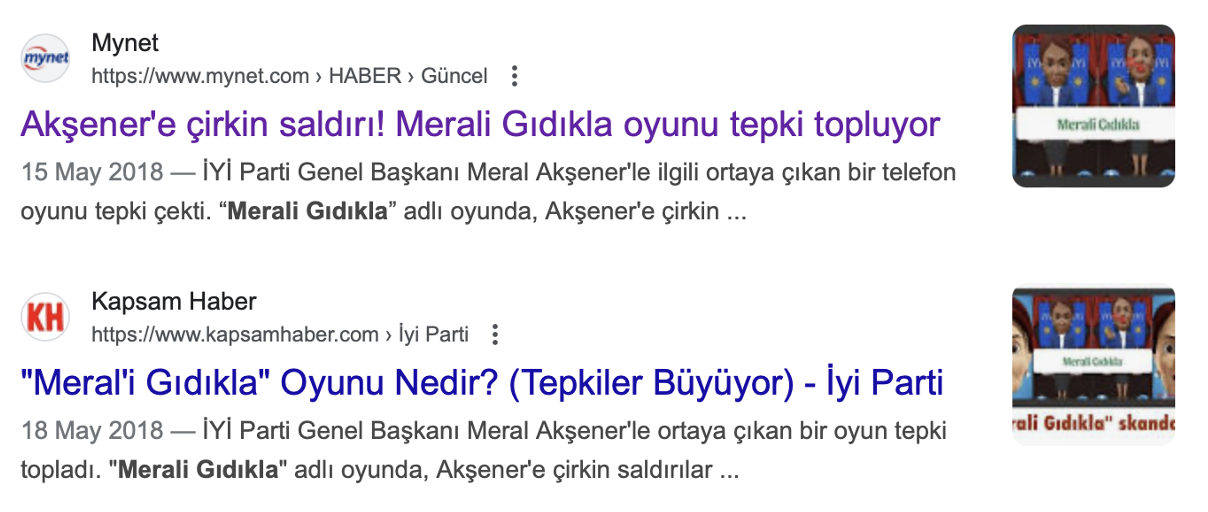Select the "İyi Parti" breadcrumb in the Kapsam result
Viewport: 1208px width, 512px height.
point(433,334)
